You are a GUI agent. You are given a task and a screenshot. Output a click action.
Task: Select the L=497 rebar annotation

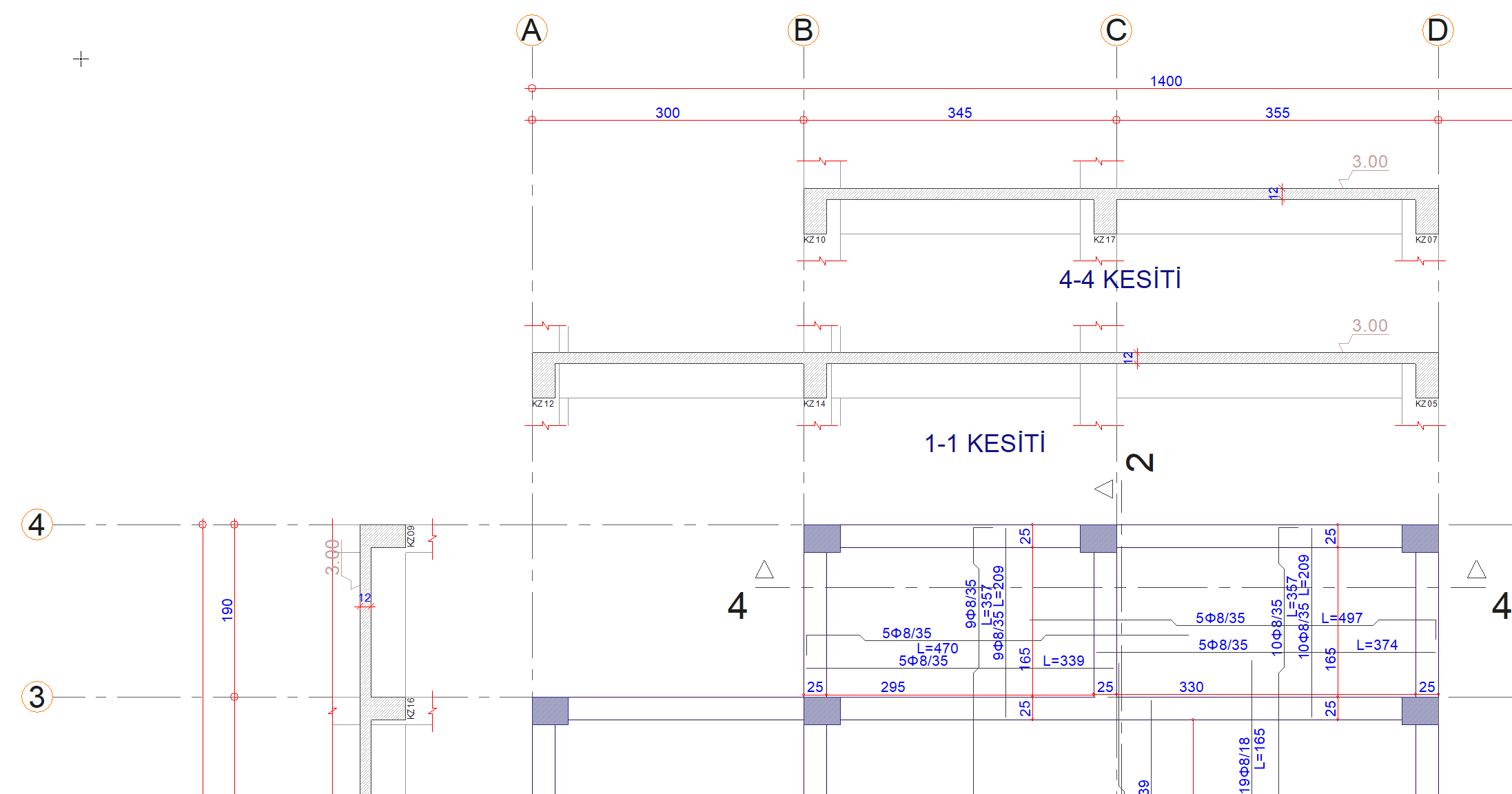(x=1342, y=618)
